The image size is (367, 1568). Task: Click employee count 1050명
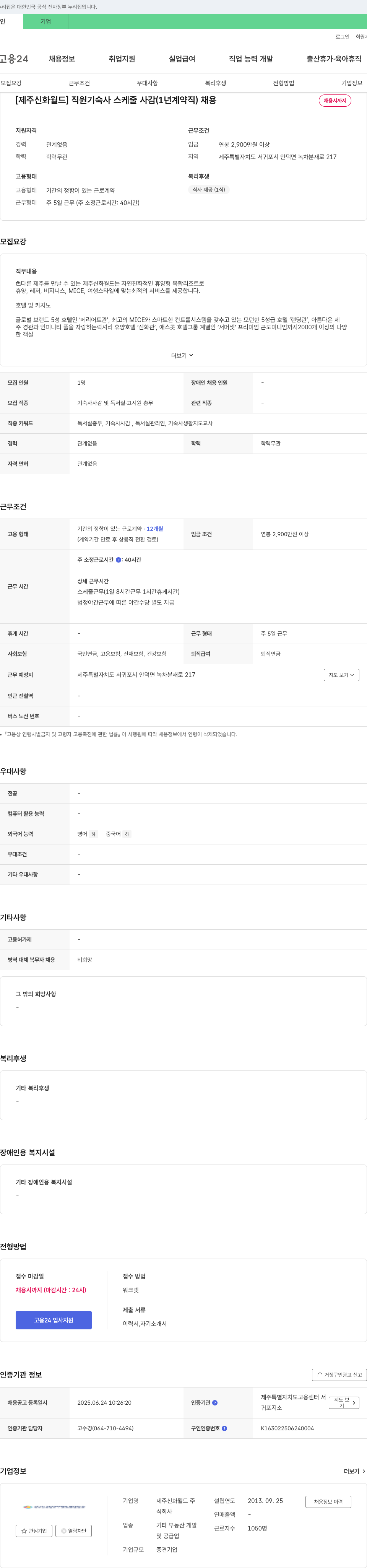point(257,1529)
